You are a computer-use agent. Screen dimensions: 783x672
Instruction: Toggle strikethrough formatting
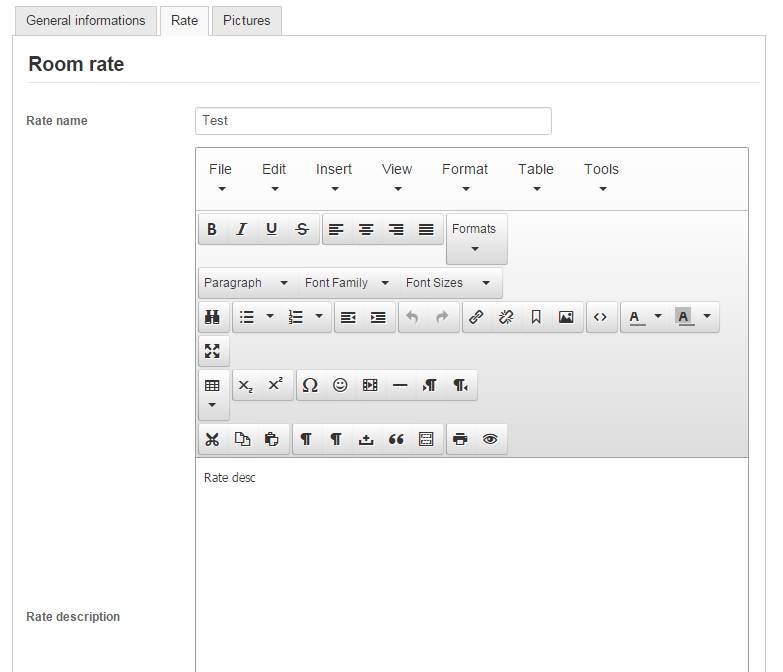click(x=303, y=229)
